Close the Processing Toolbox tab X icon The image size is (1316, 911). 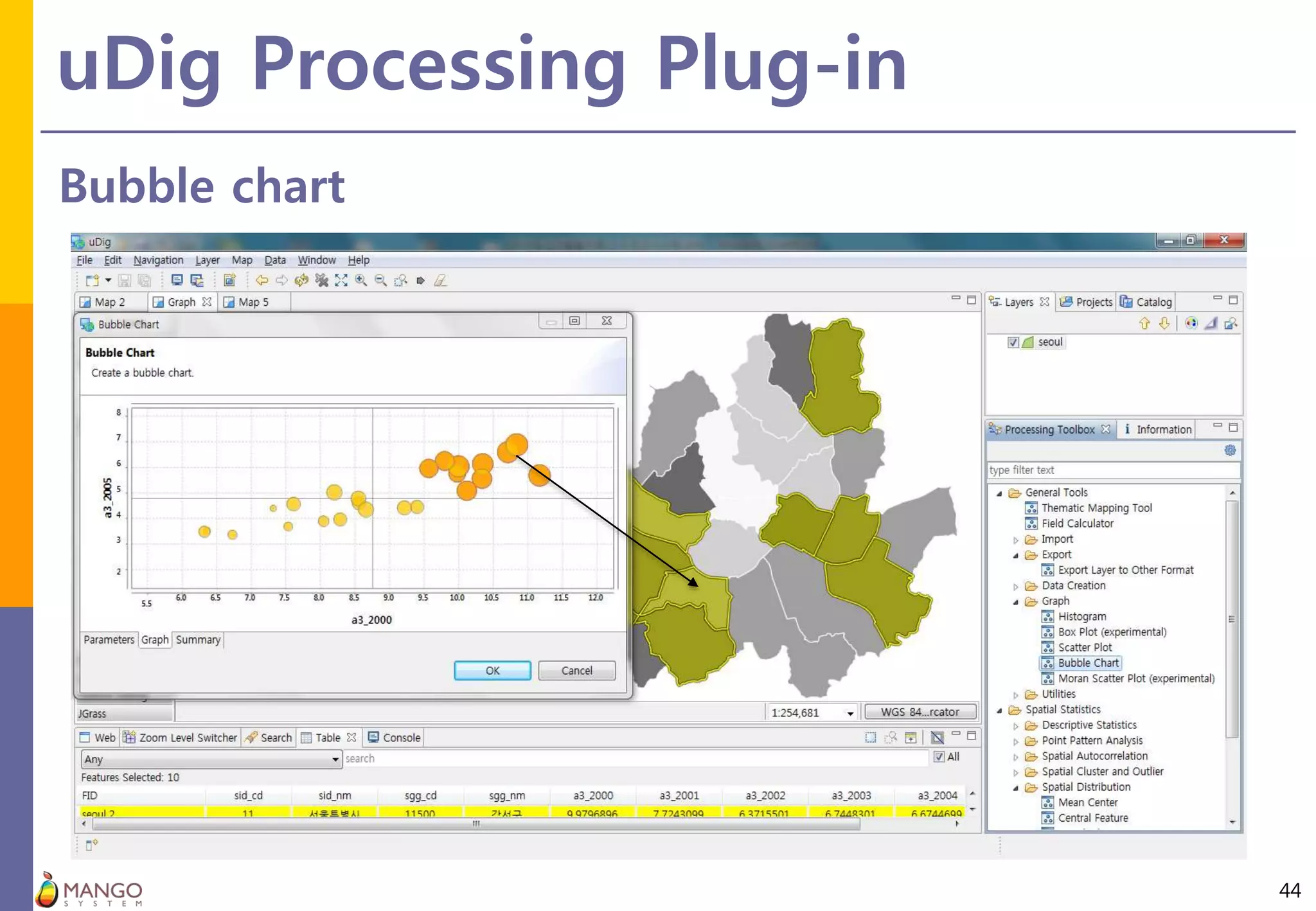(1106, 429)
